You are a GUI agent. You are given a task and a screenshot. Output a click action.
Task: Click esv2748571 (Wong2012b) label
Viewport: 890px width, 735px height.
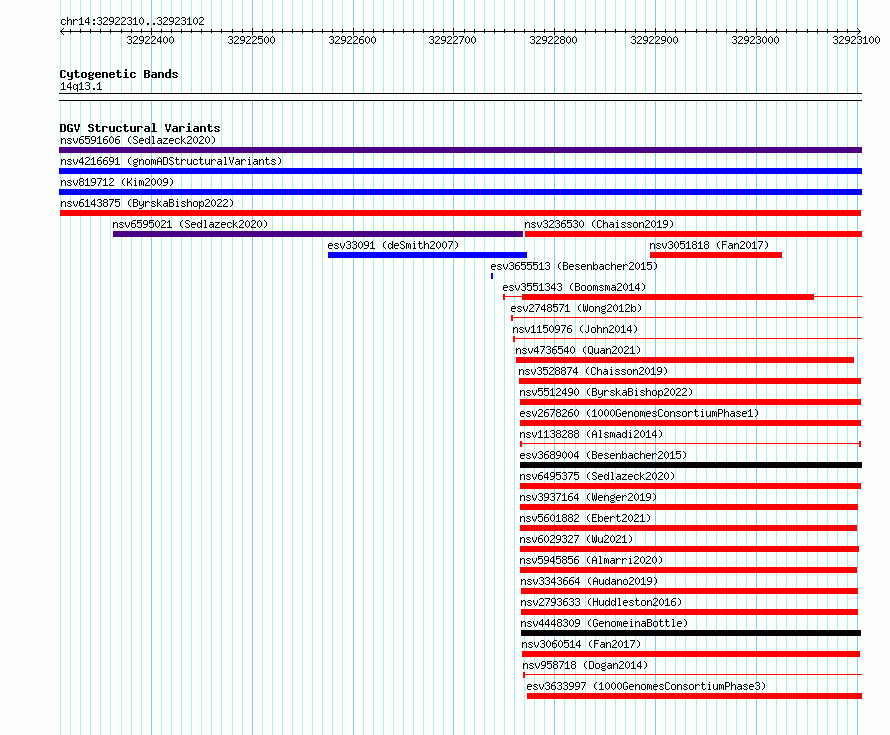[x=576, y=308]
